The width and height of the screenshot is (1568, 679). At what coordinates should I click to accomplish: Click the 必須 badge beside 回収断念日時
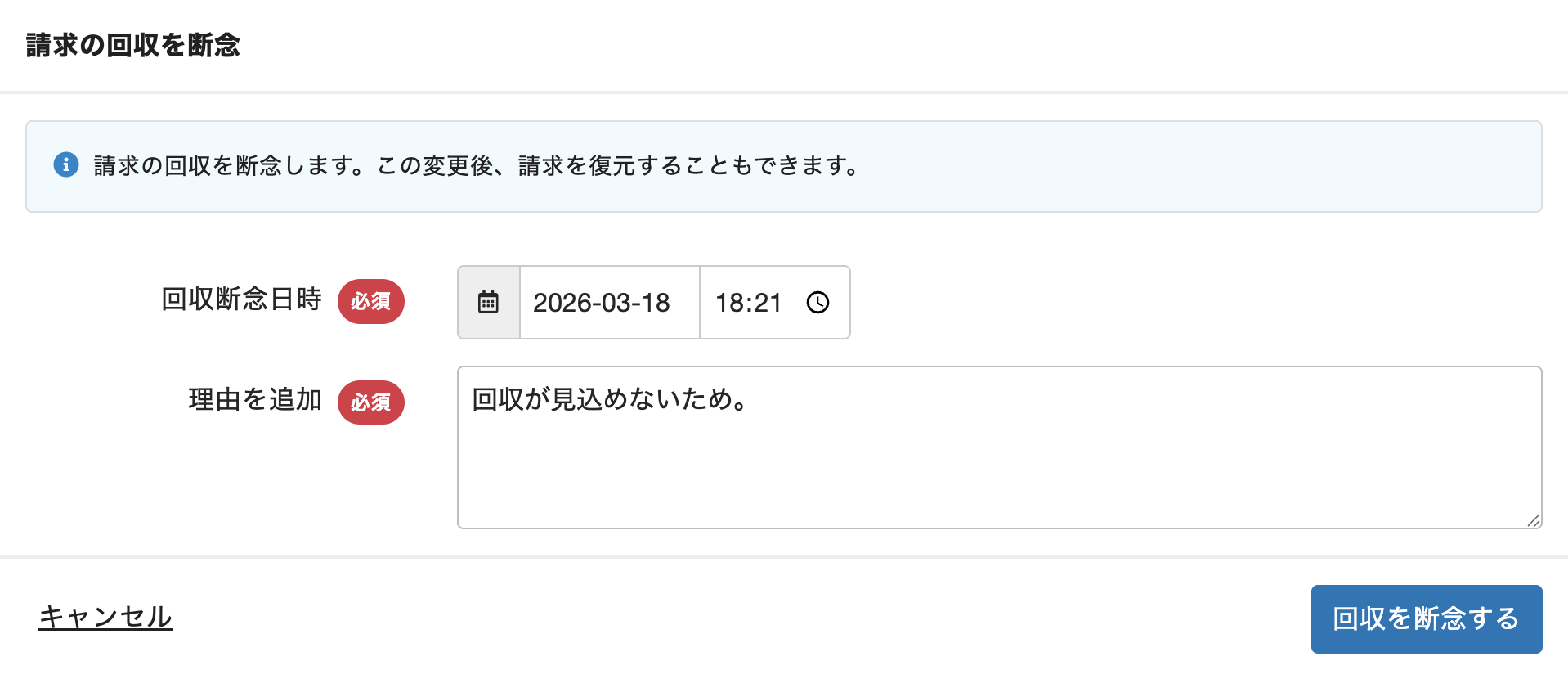point(371,302)
